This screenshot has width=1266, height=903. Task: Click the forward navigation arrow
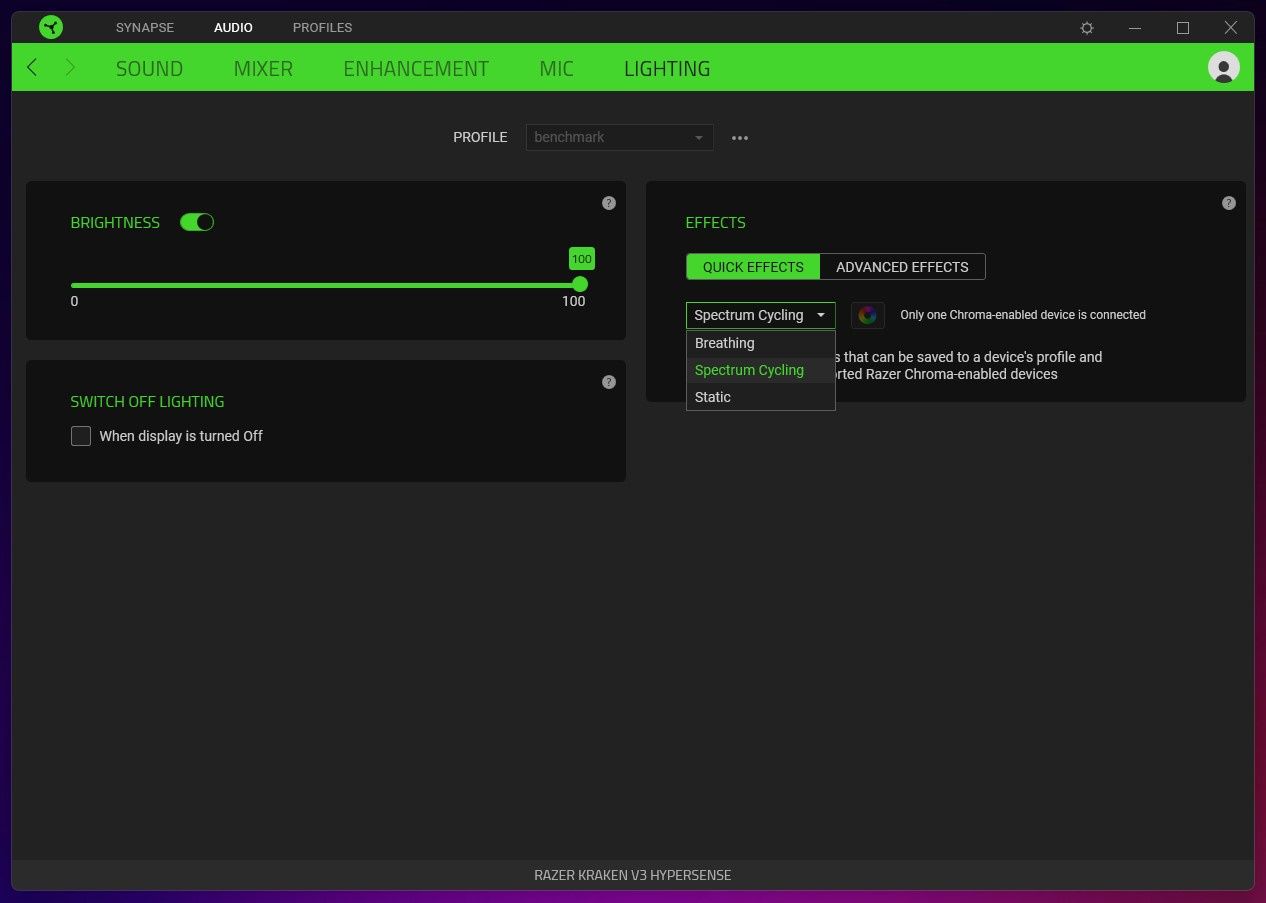coord(70,67)
